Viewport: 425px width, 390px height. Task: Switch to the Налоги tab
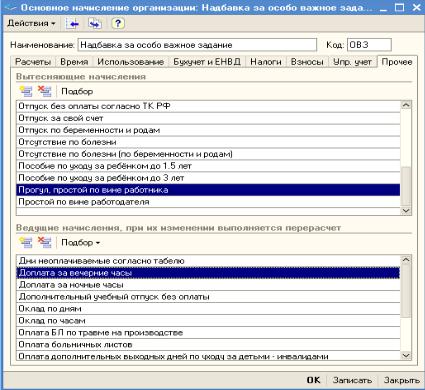click(x=266, y=62)
